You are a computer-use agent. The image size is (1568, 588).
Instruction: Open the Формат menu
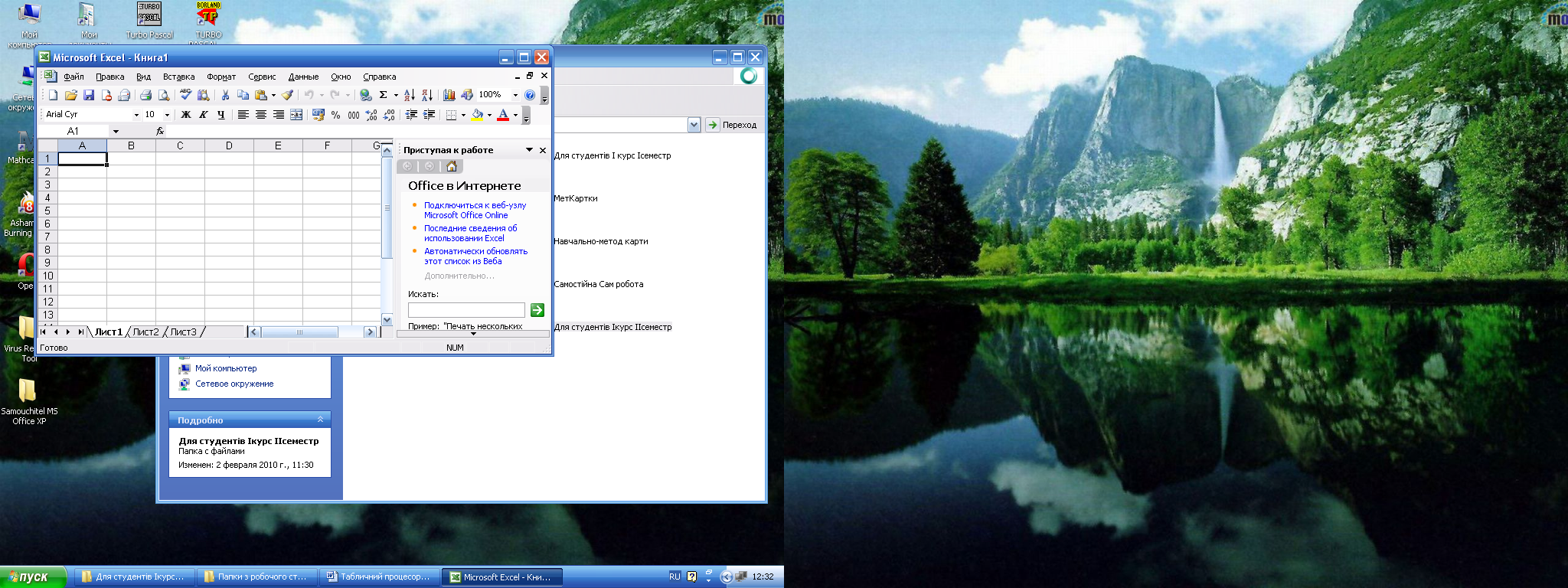(x=221, y=77)
